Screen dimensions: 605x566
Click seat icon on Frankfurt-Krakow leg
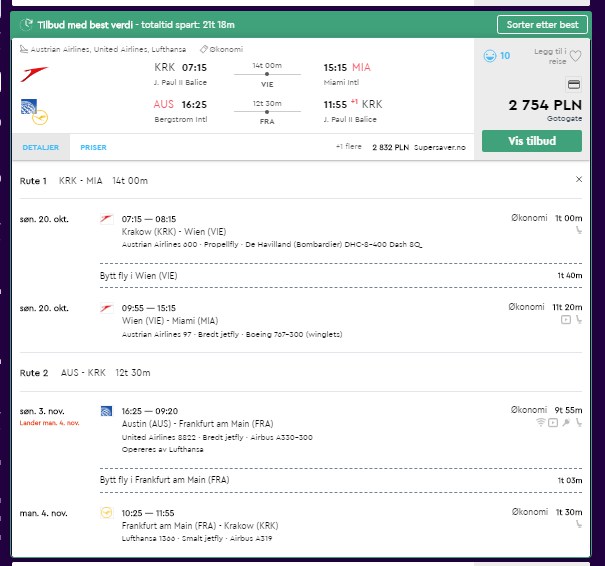[x=579, y=524]
